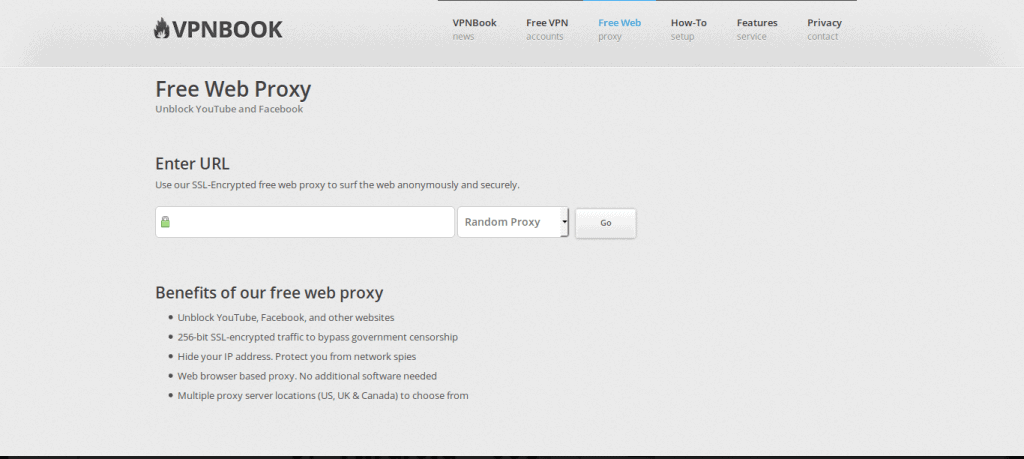This screenshot has width=1024, height=459.
Task: Click the Hide your IP address bullet
Action: pyautogui.click(x=296, y=356)
